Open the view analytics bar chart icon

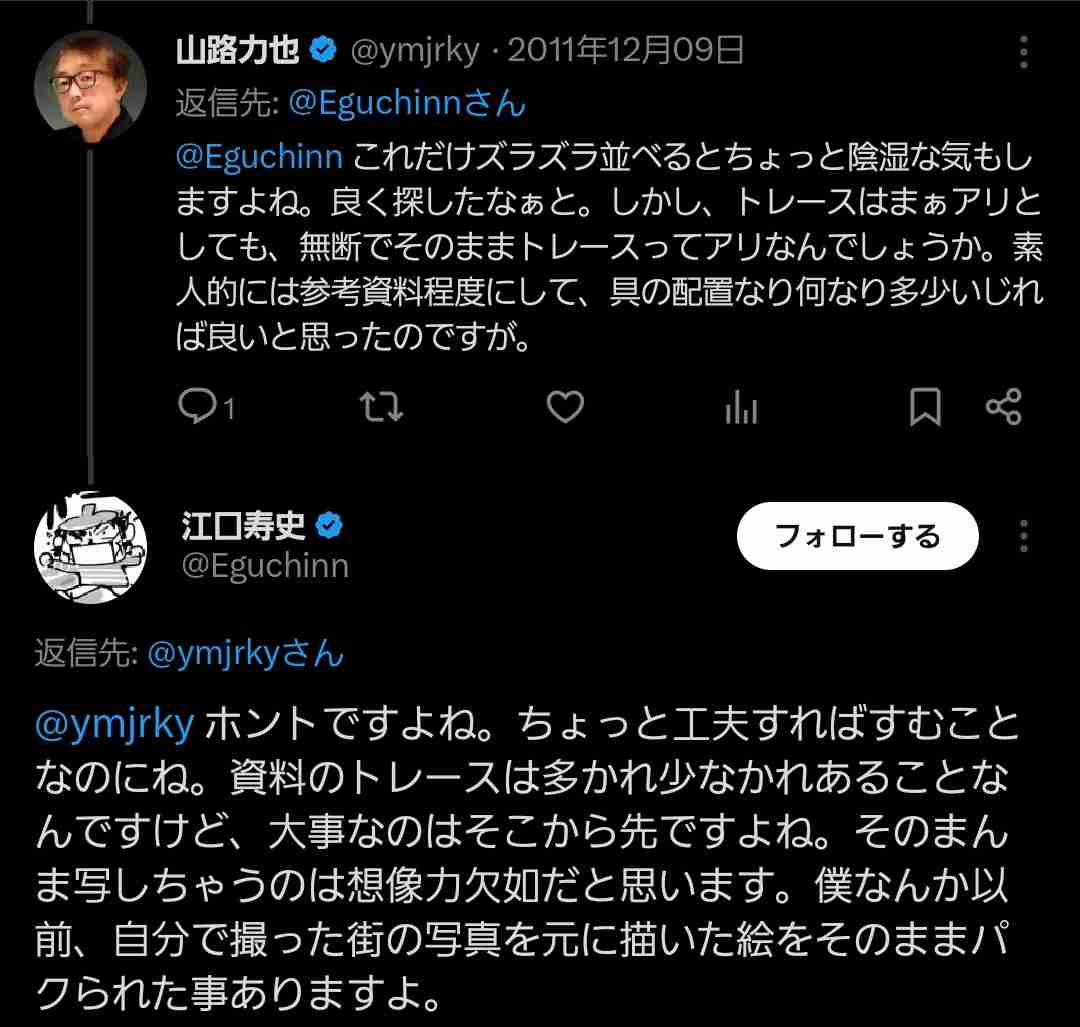pos(741,407)
